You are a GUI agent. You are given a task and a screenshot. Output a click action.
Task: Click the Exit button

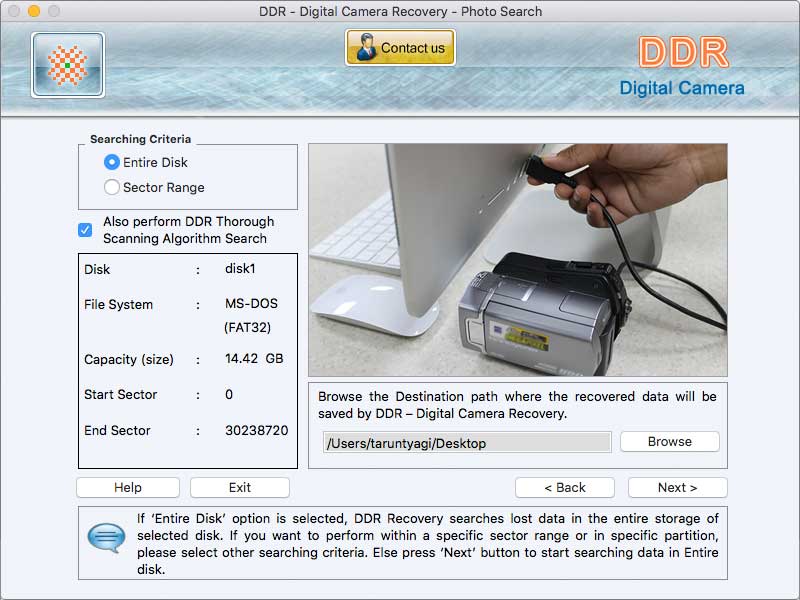[x=240, y=488]
